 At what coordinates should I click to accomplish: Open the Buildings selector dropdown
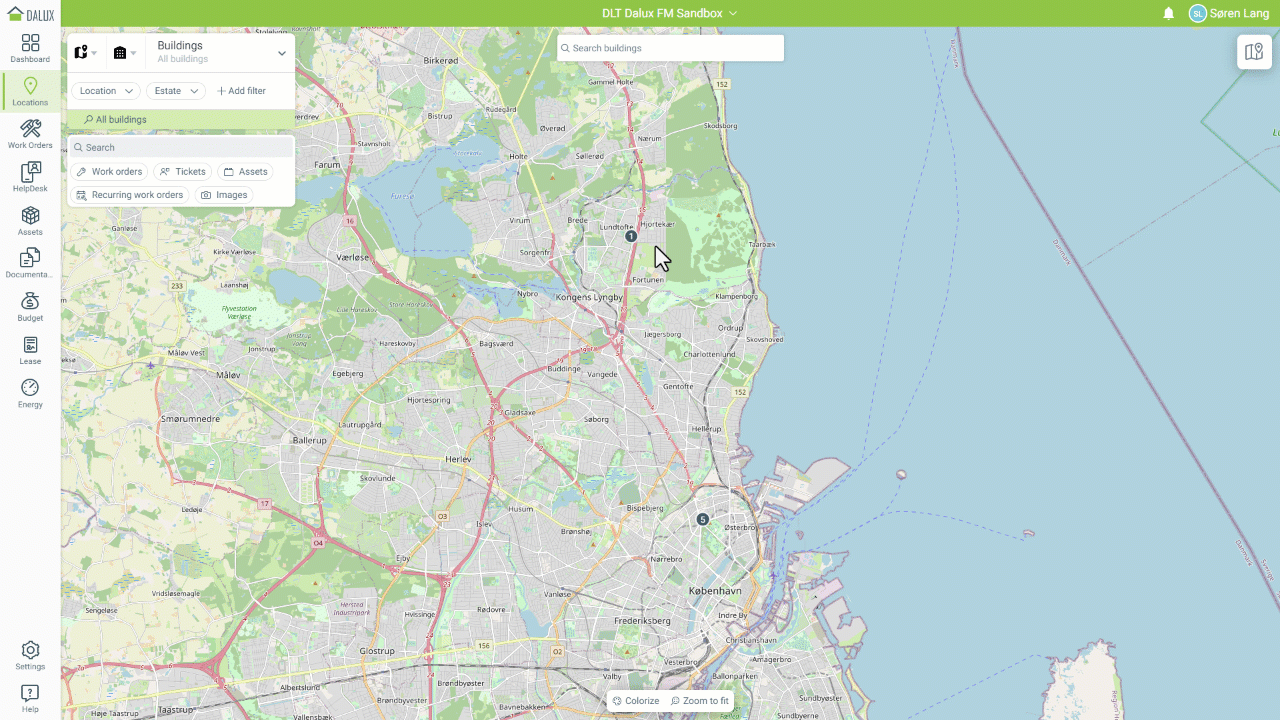(x=221, y=52)
